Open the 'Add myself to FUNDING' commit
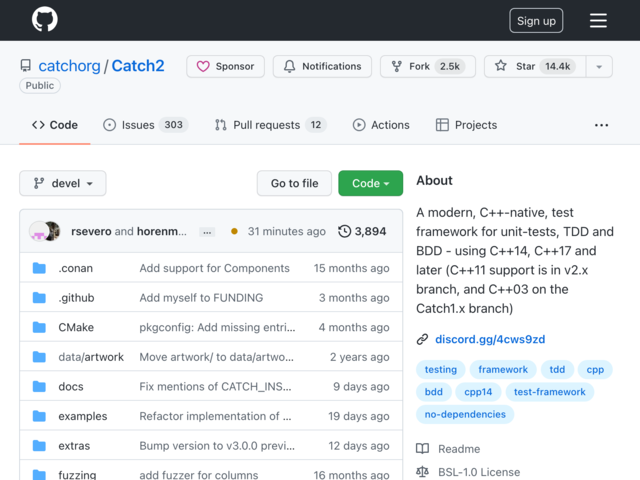The width and height of the screenshot is (640, 480). [201, 298]
